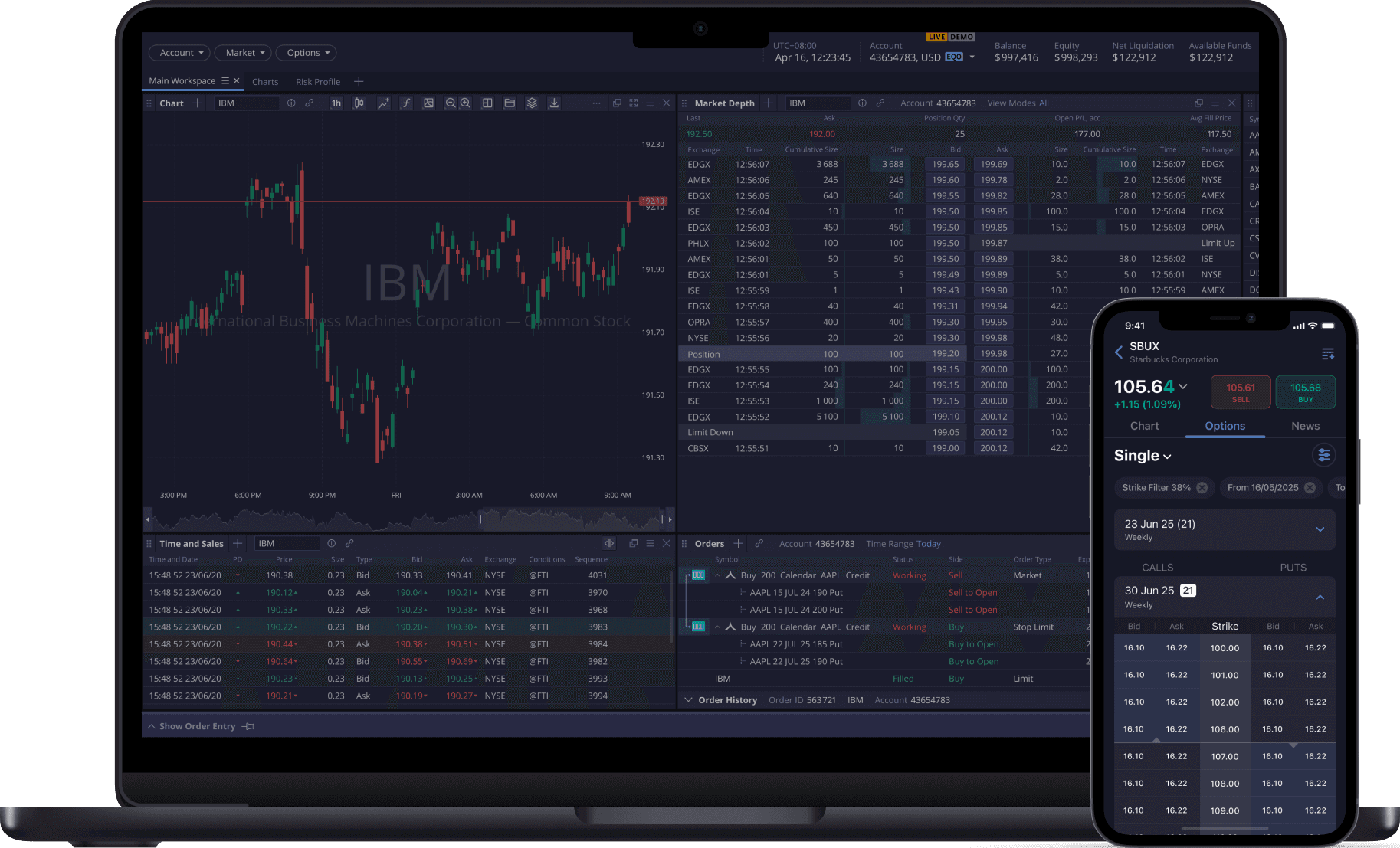This screenshot has height=848, width=1400.
Task: Open the Chart tab on the phone
Action: tap(1144, 426)
